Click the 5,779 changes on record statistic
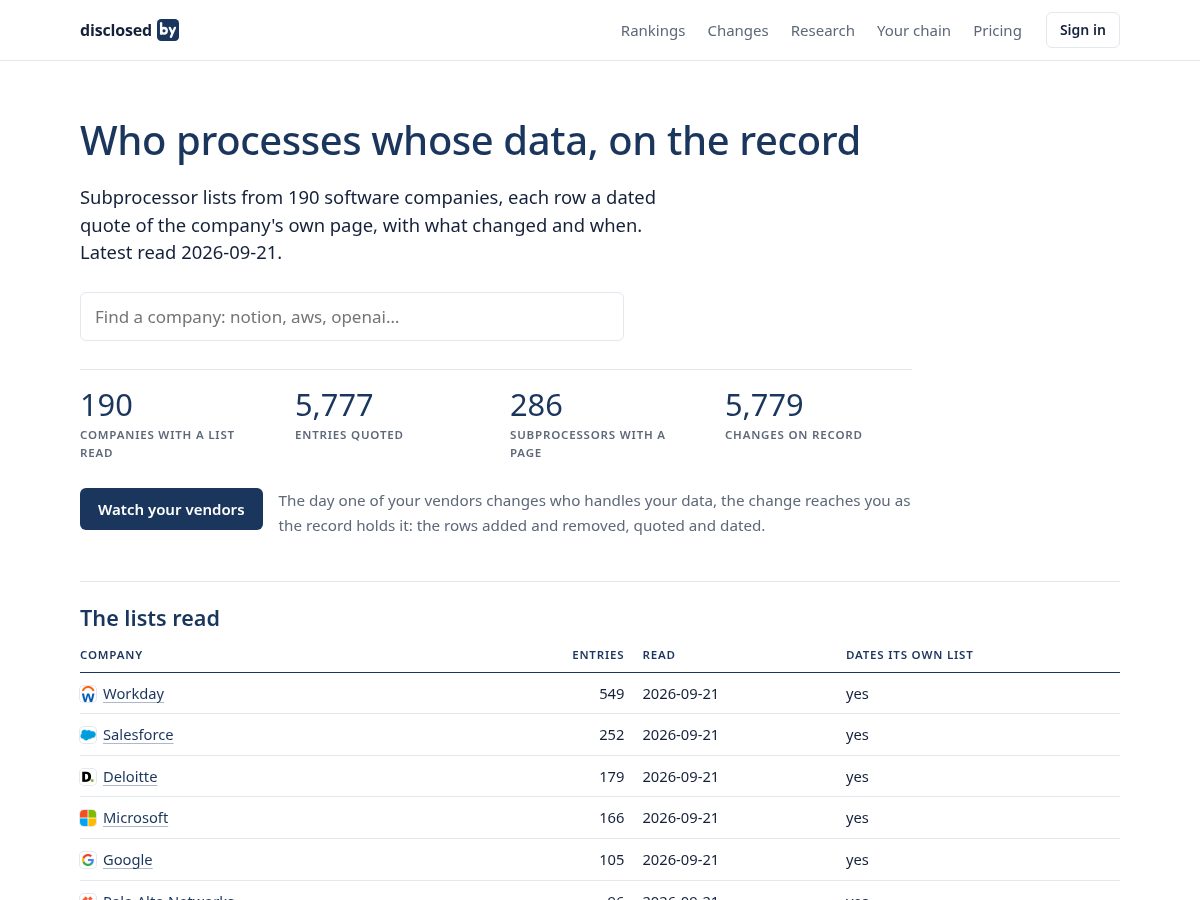The width and height of the screenshot is (1200, 900). tap(793, 415)
